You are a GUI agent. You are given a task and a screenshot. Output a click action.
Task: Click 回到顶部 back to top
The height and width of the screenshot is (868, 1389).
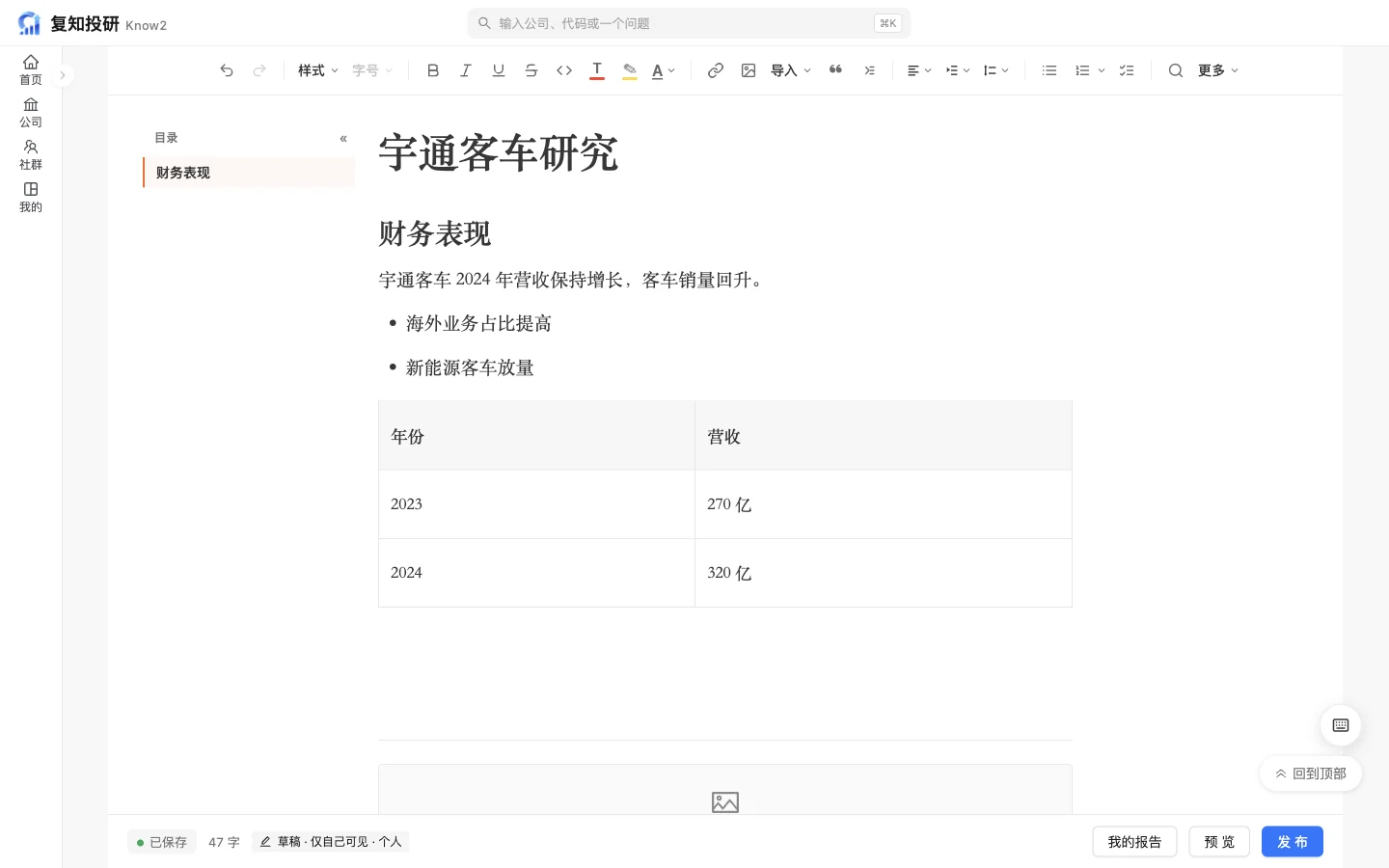(x=1311, y=773)
